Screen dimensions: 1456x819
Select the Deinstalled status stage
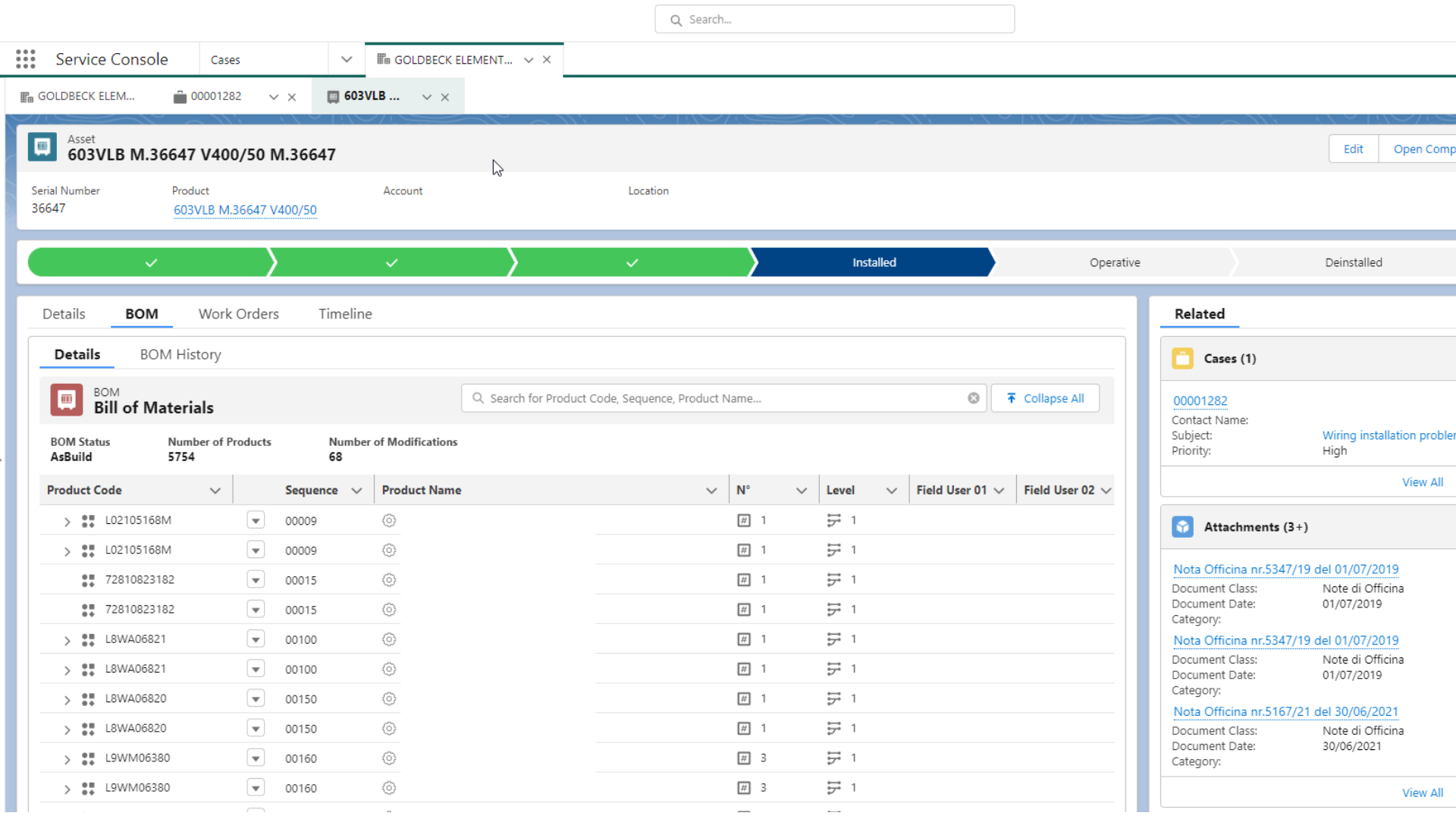click(1353, 262)
